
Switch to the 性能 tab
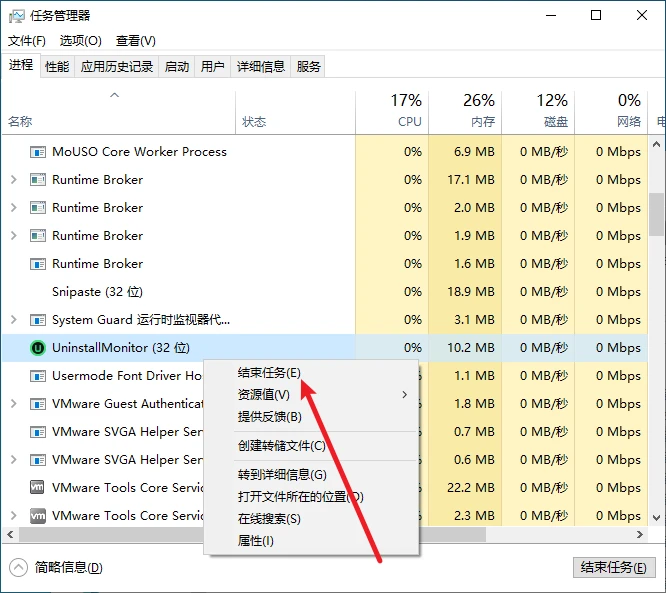[57, 67]
